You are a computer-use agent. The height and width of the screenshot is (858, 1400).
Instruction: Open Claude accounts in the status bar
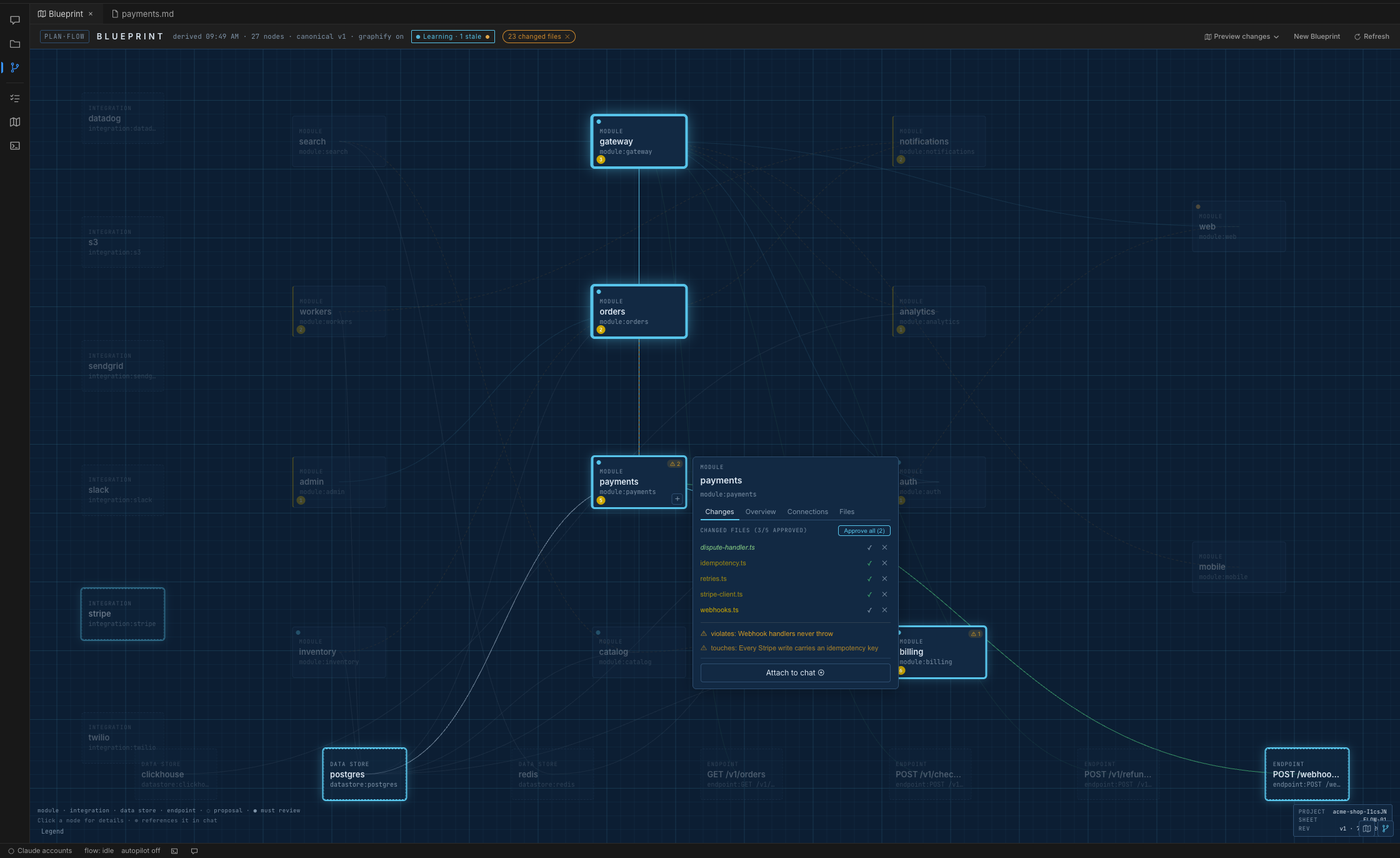(40, 851)
